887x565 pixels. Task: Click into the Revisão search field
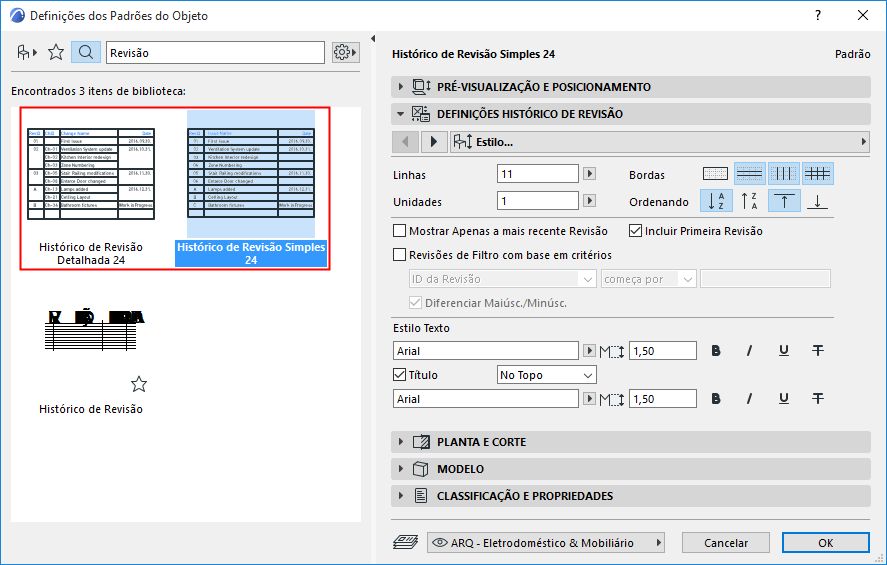pos(216,53)
